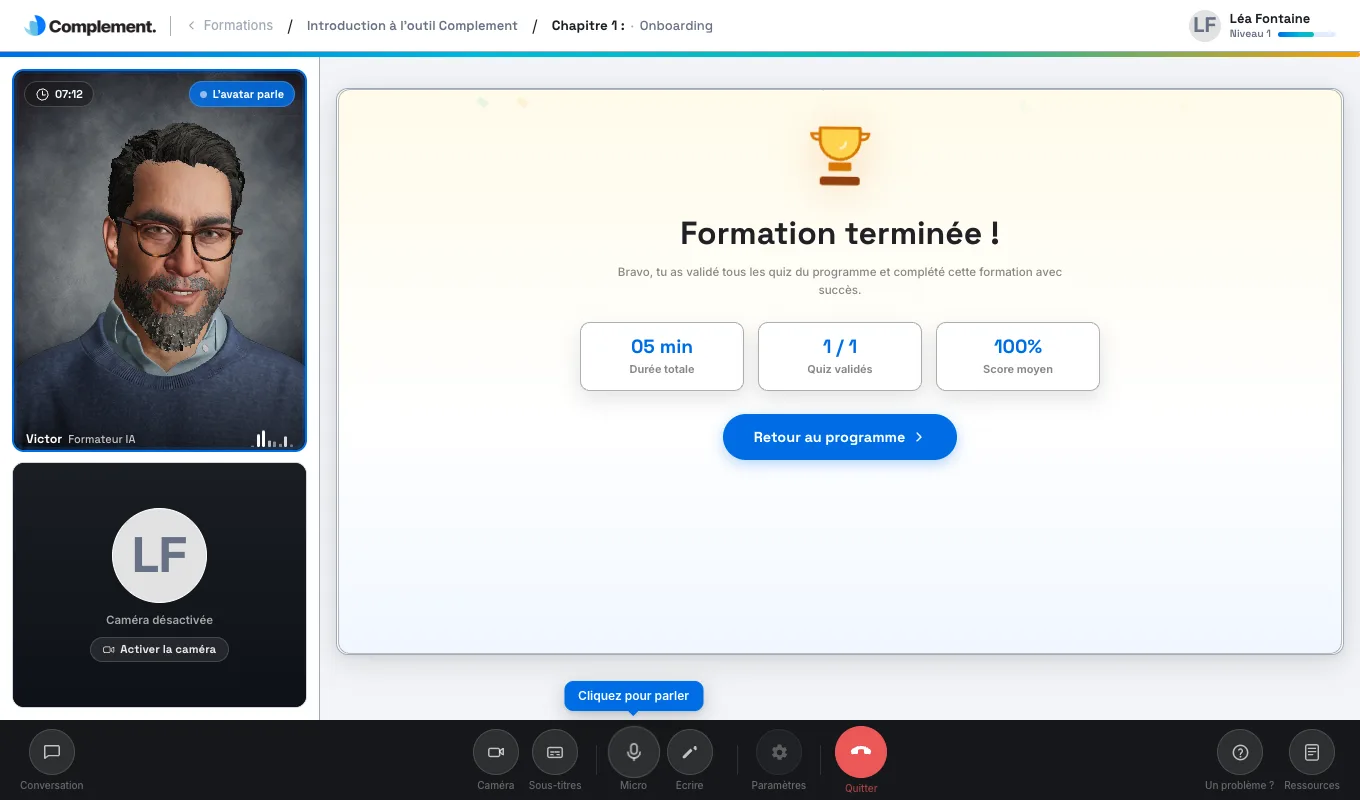
Task: Click the 100% Score moyen card
Action: click(1018, 356)
